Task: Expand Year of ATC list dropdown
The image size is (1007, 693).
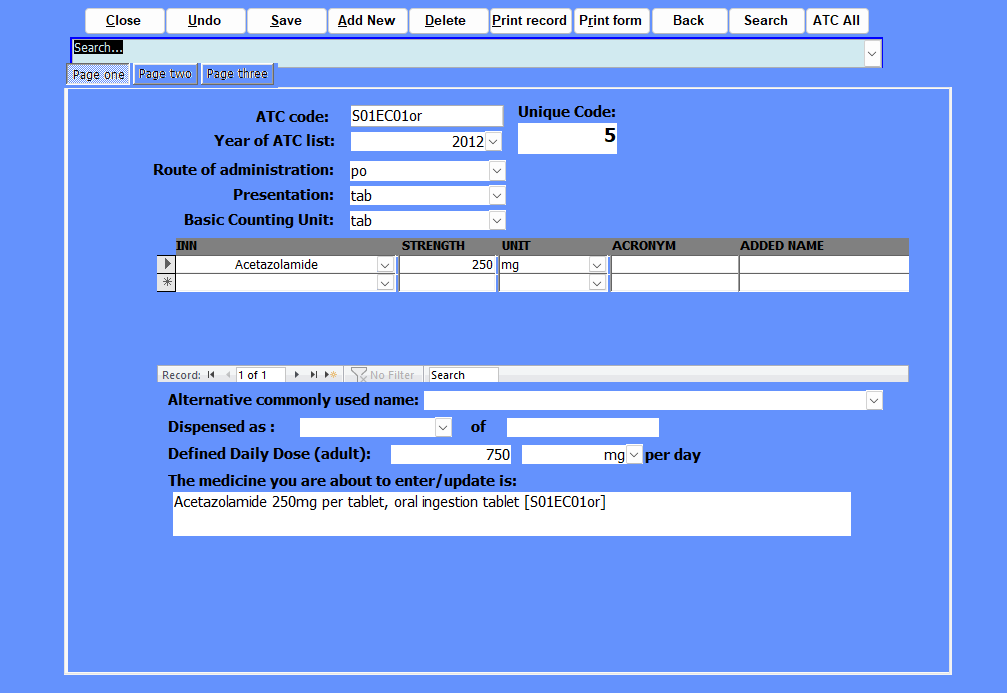Action: click(x=493, y=142)
